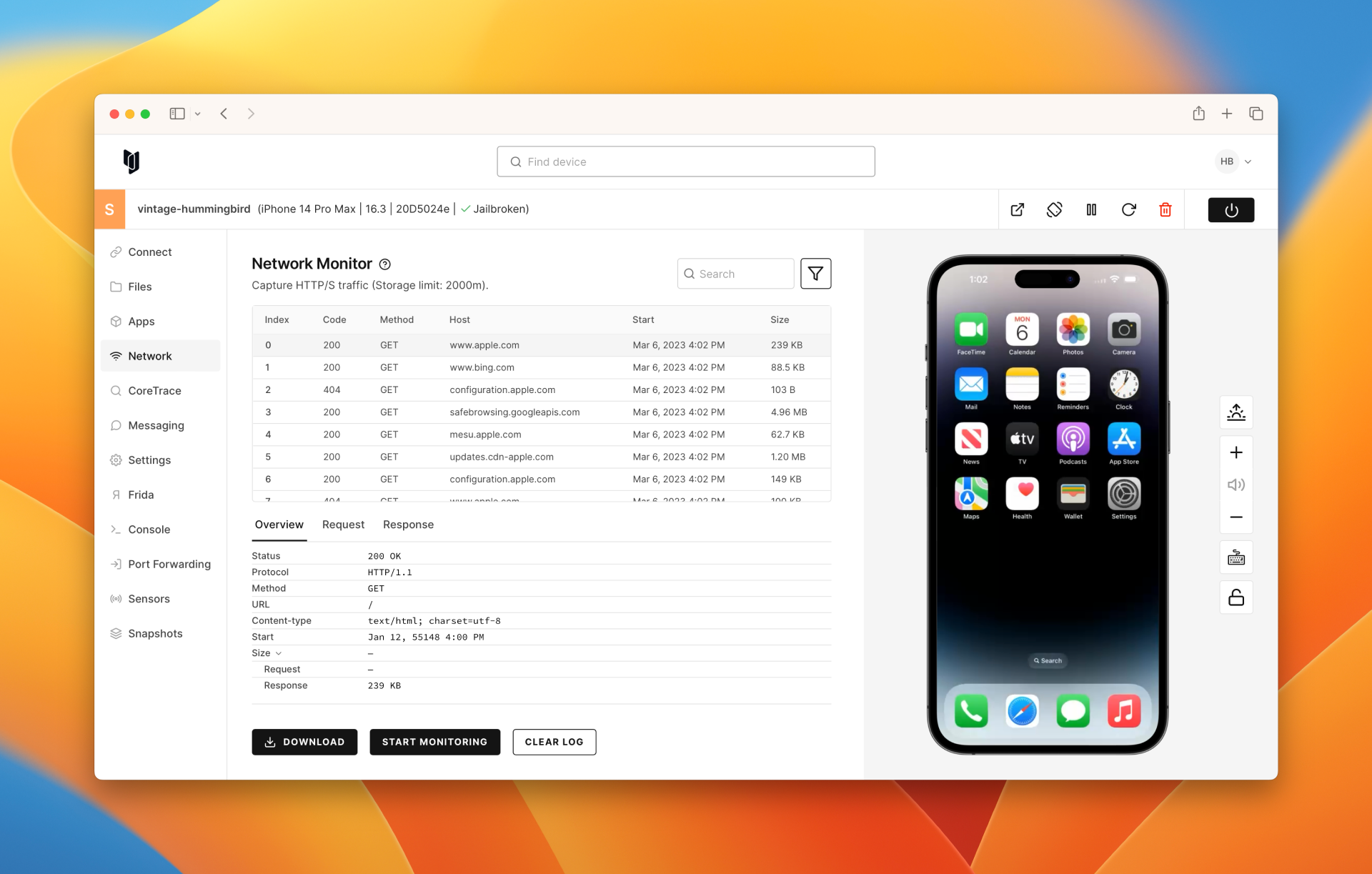Toggle the browser sidebar button
1372x874 pixels.
coord(177,114)
